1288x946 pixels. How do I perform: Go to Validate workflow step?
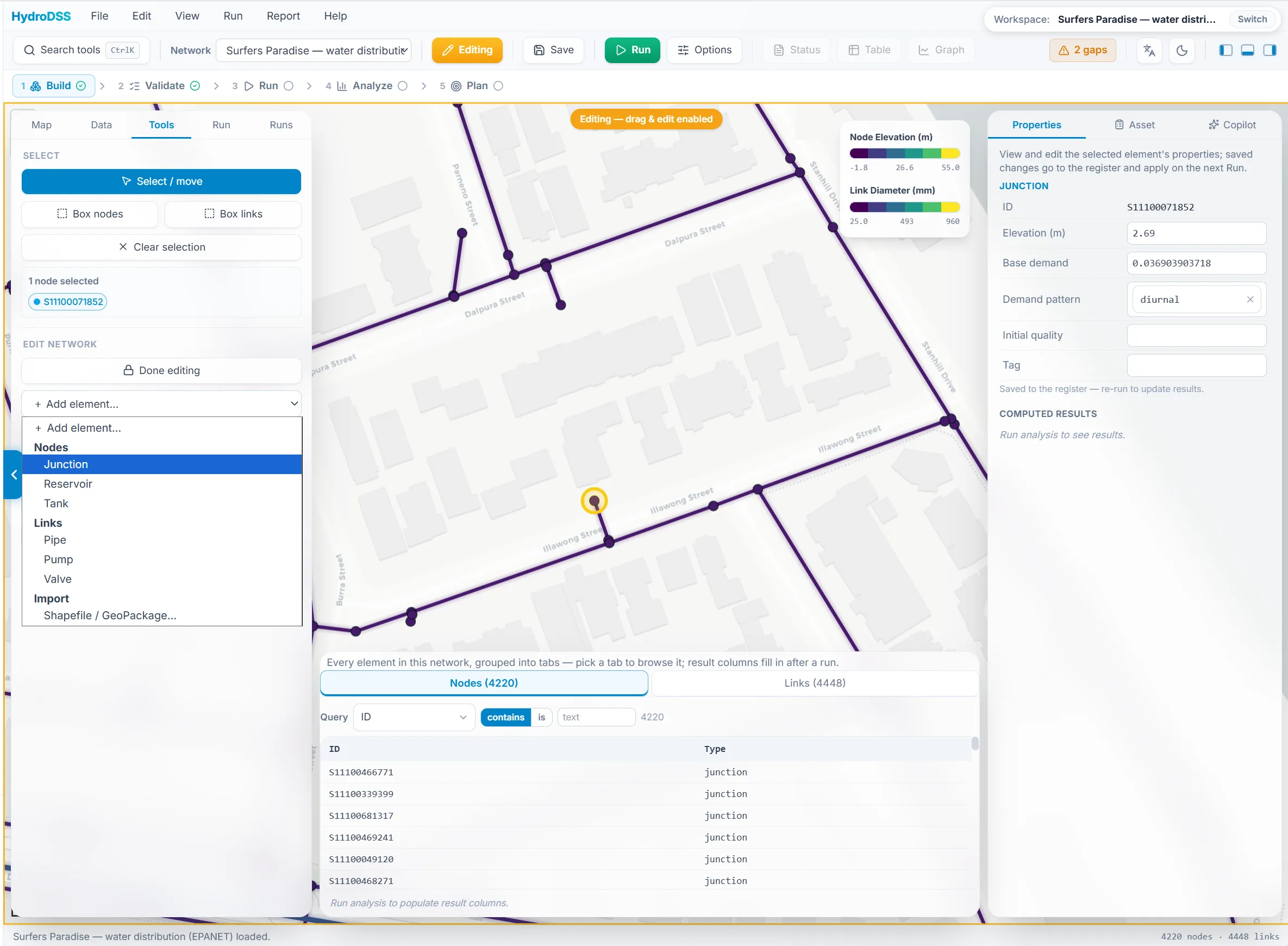pyautogui.click(x=159, y=86)
